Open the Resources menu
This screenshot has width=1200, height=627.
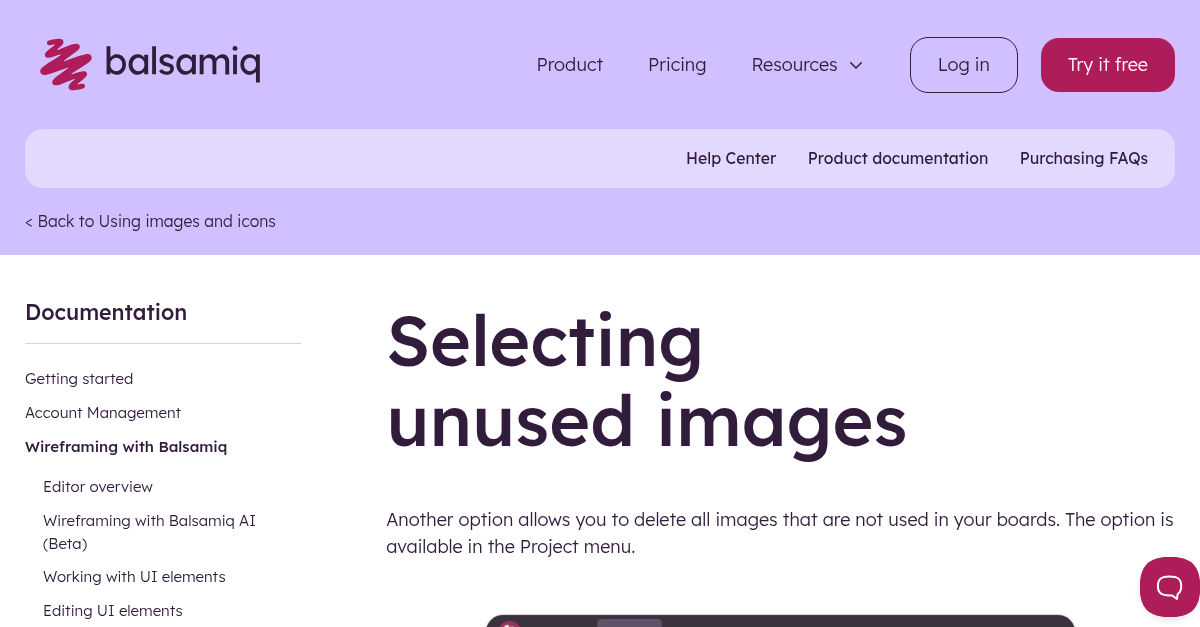pyautogui.click(x=794, y=65)
